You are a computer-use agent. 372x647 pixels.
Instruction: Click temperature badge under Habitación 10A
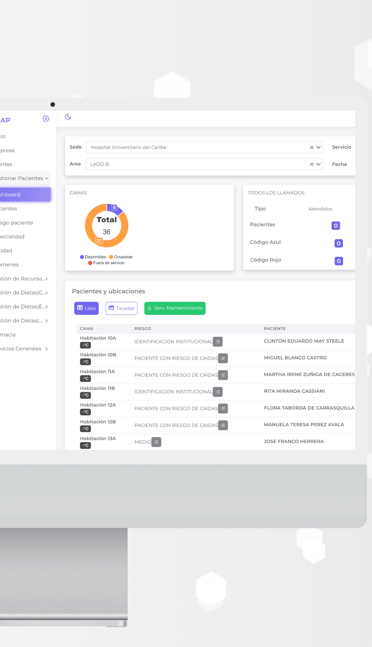coord(85,345)
